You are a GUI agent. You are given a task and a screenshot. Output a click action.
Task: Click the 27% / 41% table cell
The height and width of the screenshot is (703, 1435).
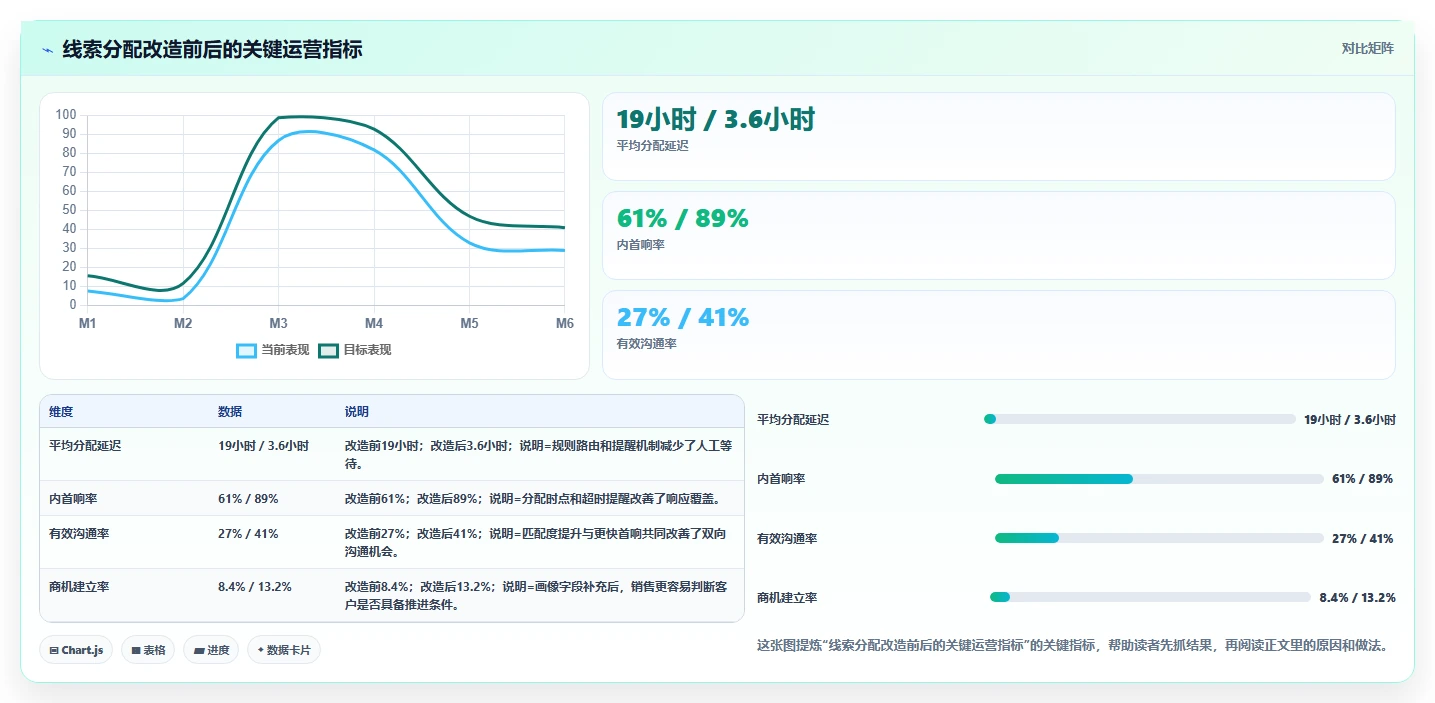point(248,533)
